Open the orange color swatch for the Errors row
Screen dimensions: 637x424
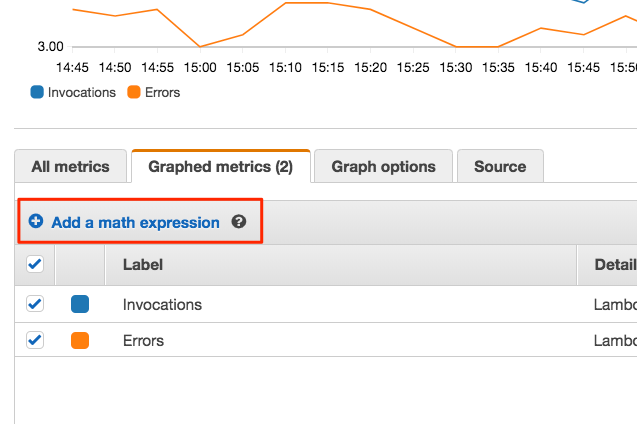pyautogui.click(x=80, y=340)
